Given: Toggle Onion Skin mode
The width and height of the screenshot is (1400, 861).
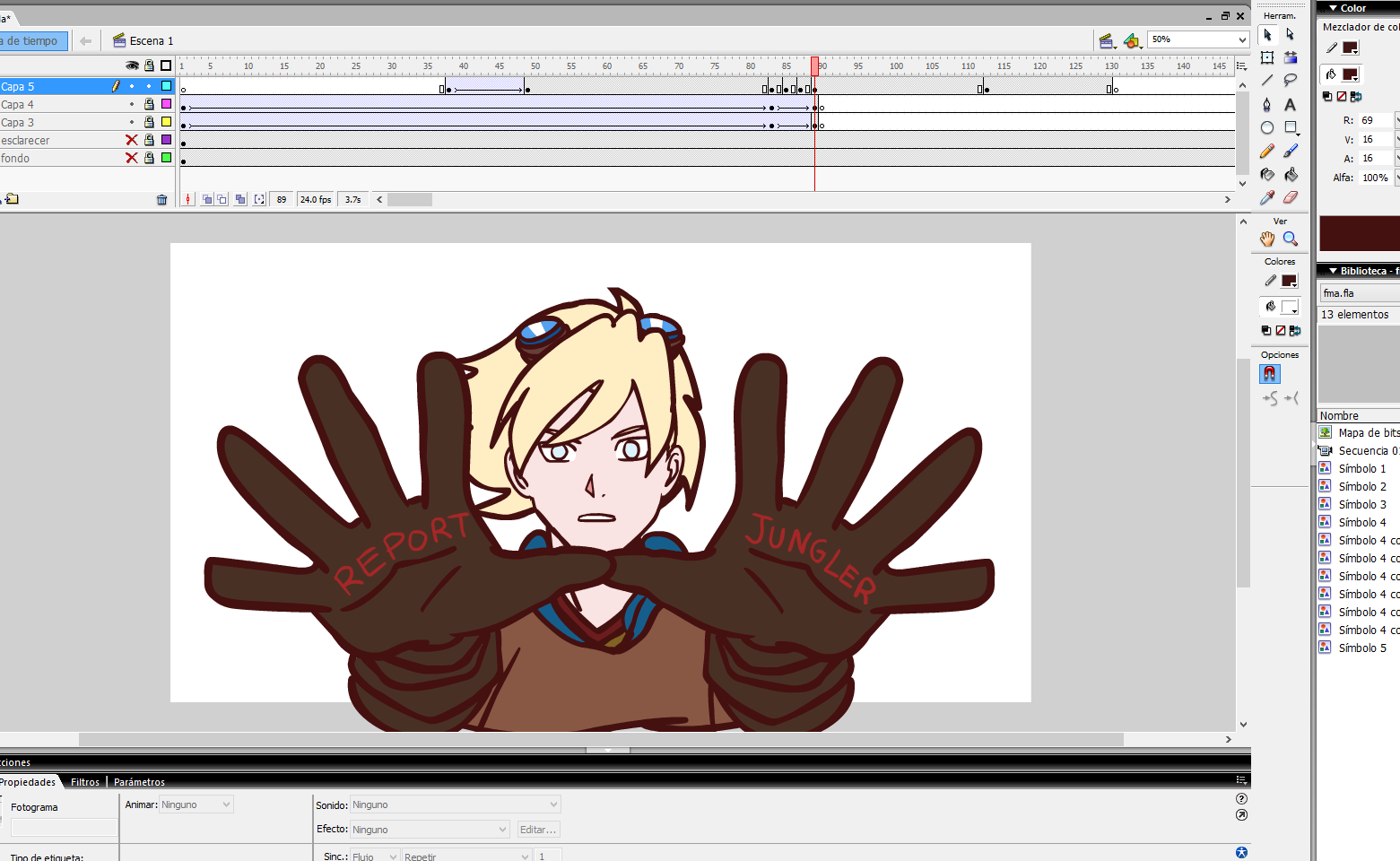Looking at the screenshot, I should 207,199.
